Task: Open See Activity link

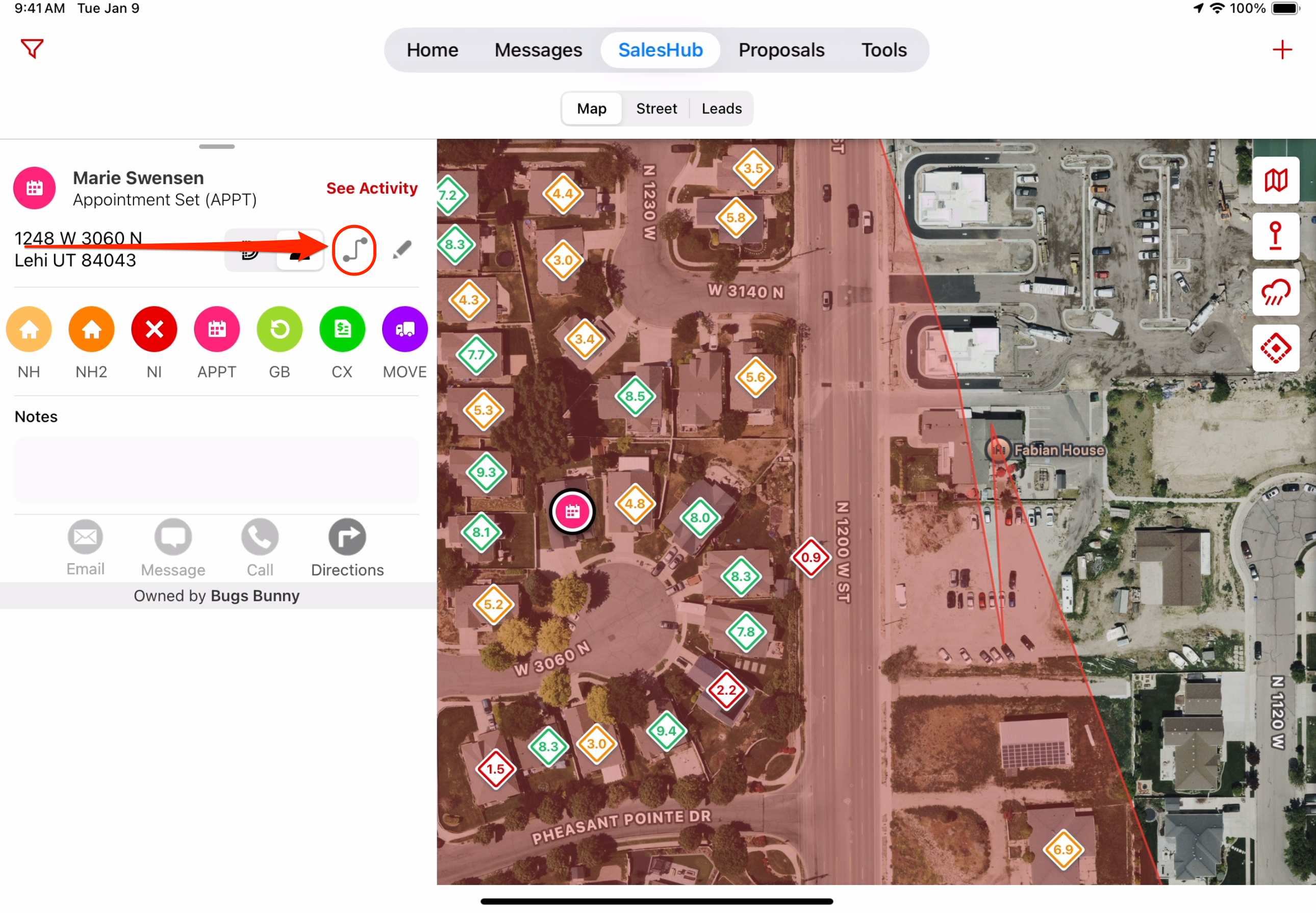Action: (372, 188)
